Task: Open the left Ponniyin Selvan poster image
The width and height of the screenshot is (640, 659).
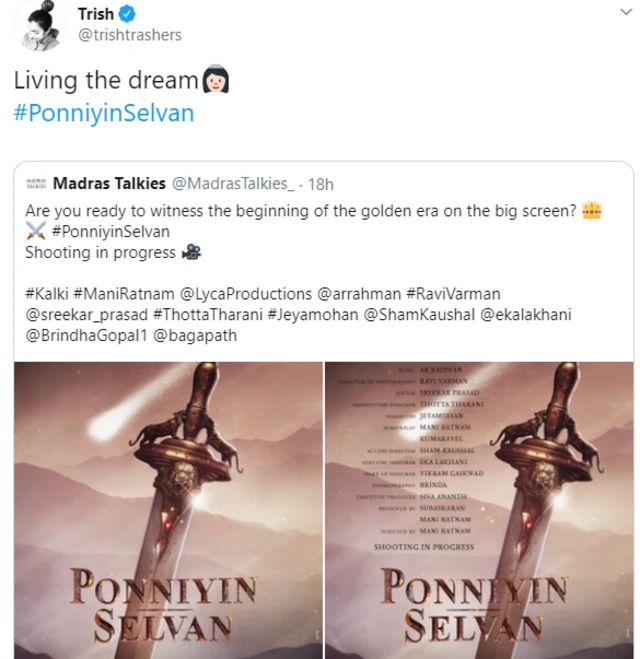Action: point(167,510)
